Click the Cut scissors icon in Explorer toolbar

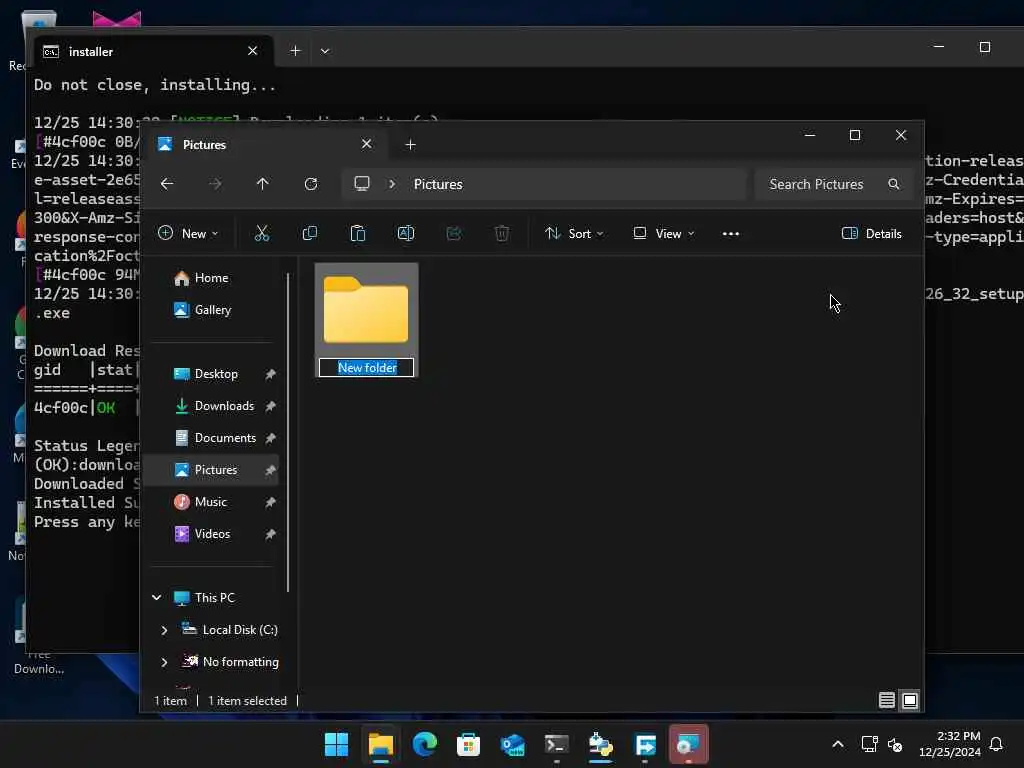[x=262, y=233]
